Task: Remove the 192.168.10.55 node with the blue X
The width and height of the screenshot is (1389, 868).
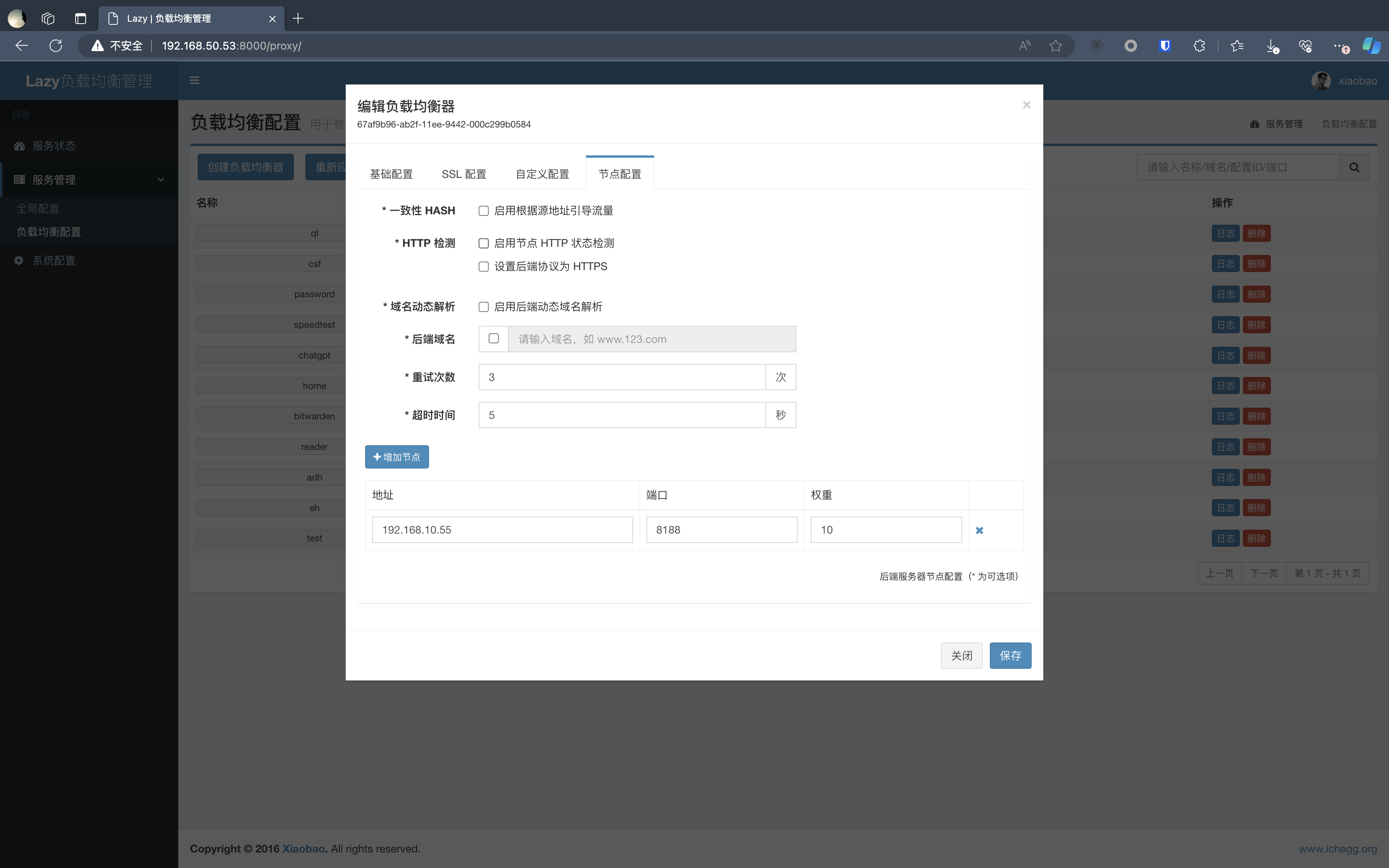Action: pos(979,530)
